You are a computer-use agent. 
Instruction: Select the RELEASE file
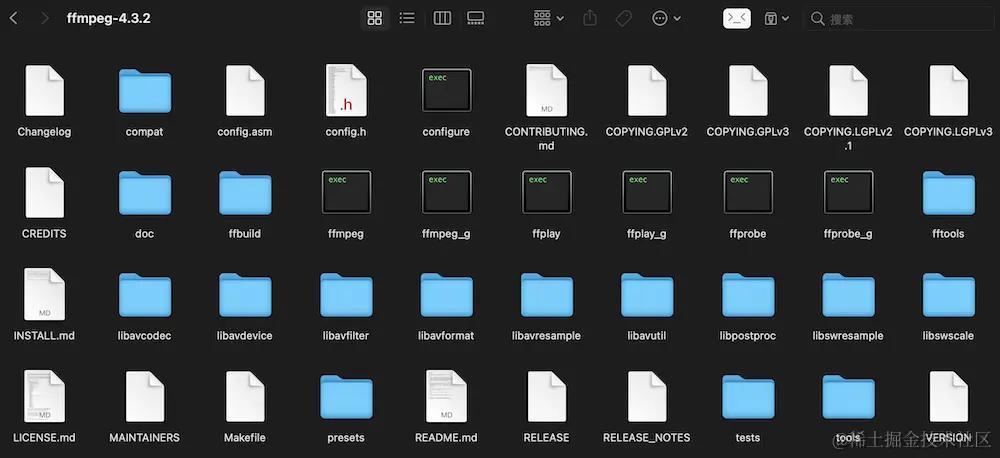(x=547, y=396)
